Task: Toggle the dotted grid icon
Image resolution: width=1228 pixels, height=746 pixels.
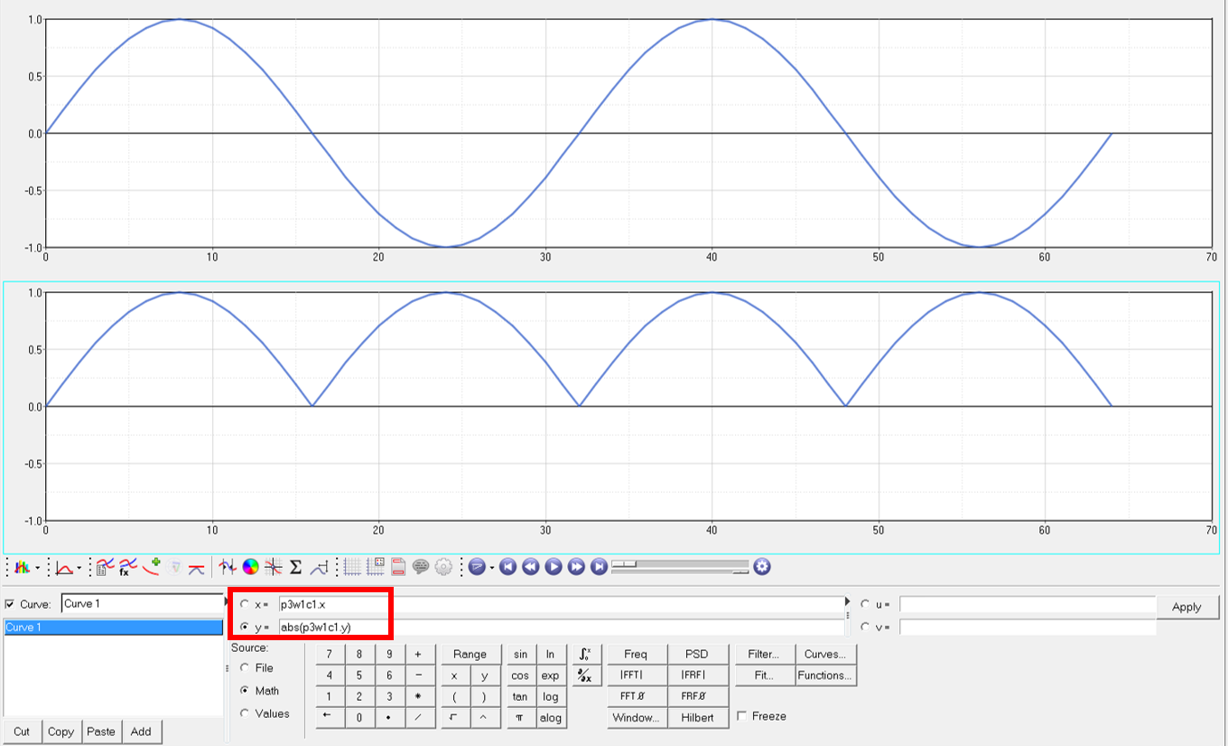Action: point(352,567)
